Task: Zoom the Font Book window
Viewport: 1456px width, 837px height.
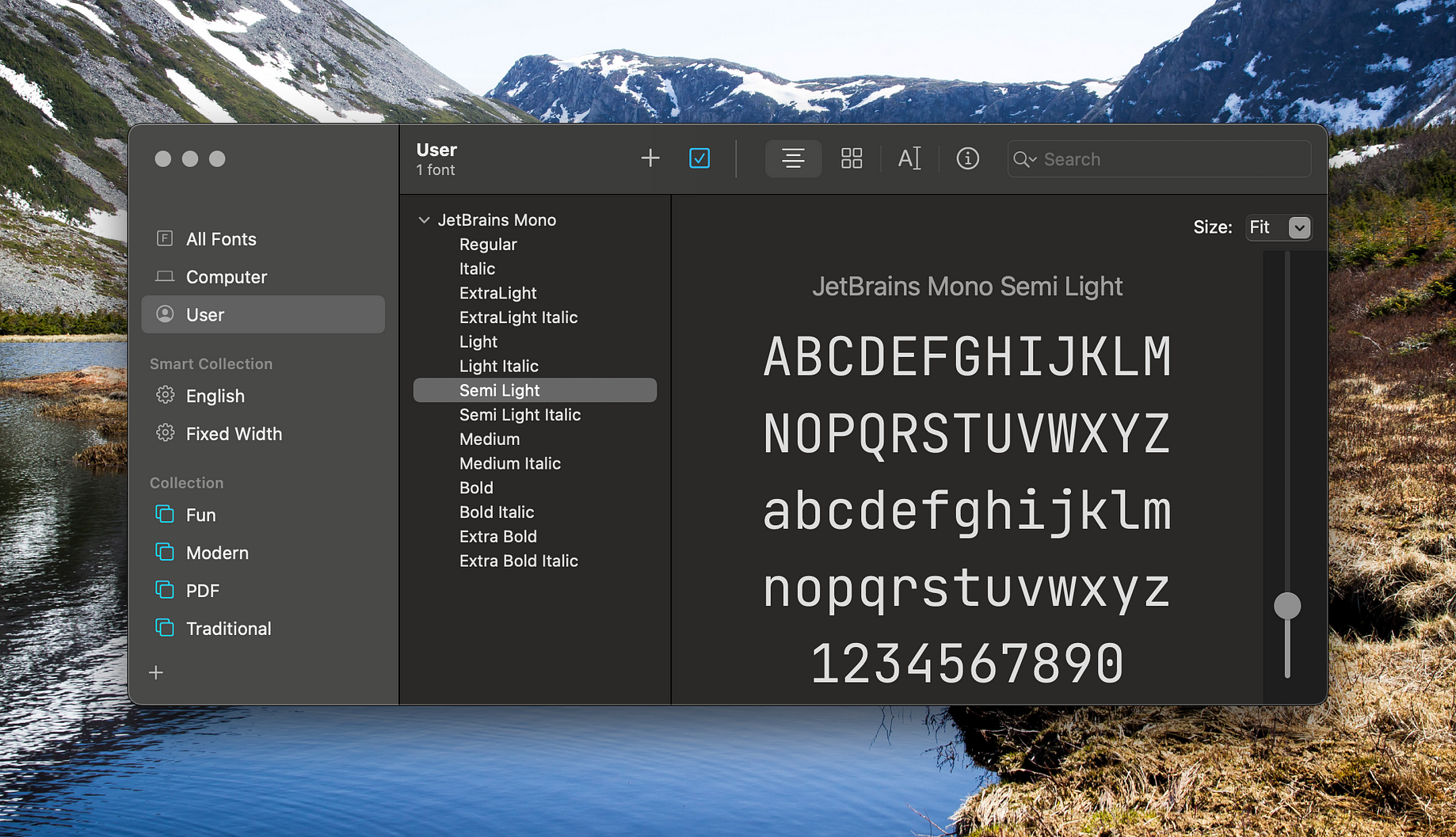Action: 217,159
